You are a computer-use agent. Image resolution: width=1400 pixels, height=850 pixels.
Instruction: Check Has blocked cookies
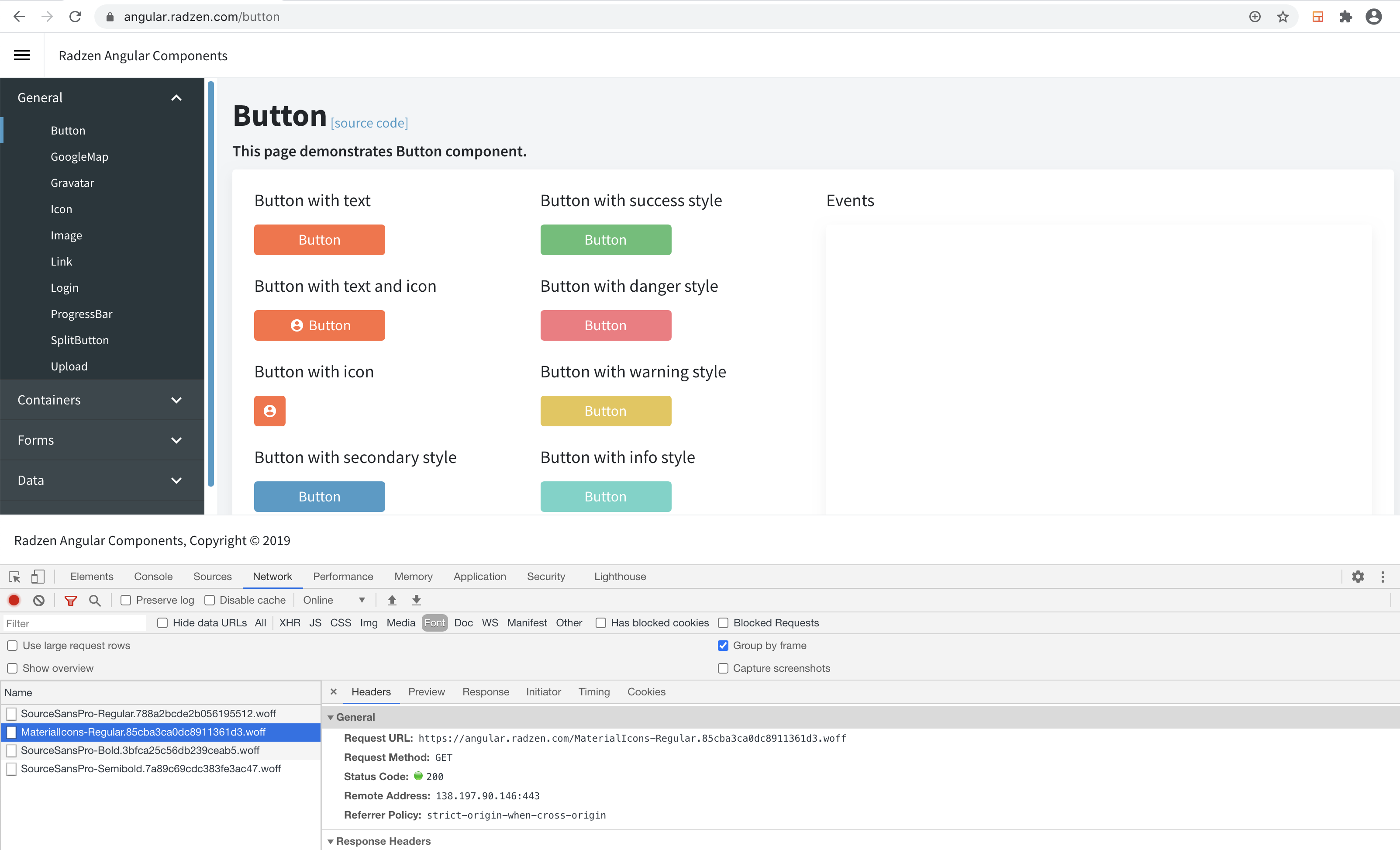tap(600, 623)
